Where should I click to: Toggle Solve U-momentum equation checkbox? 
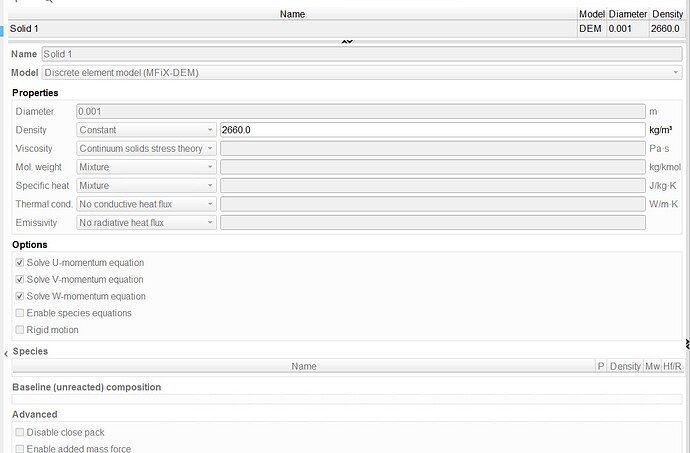(20, 262)
